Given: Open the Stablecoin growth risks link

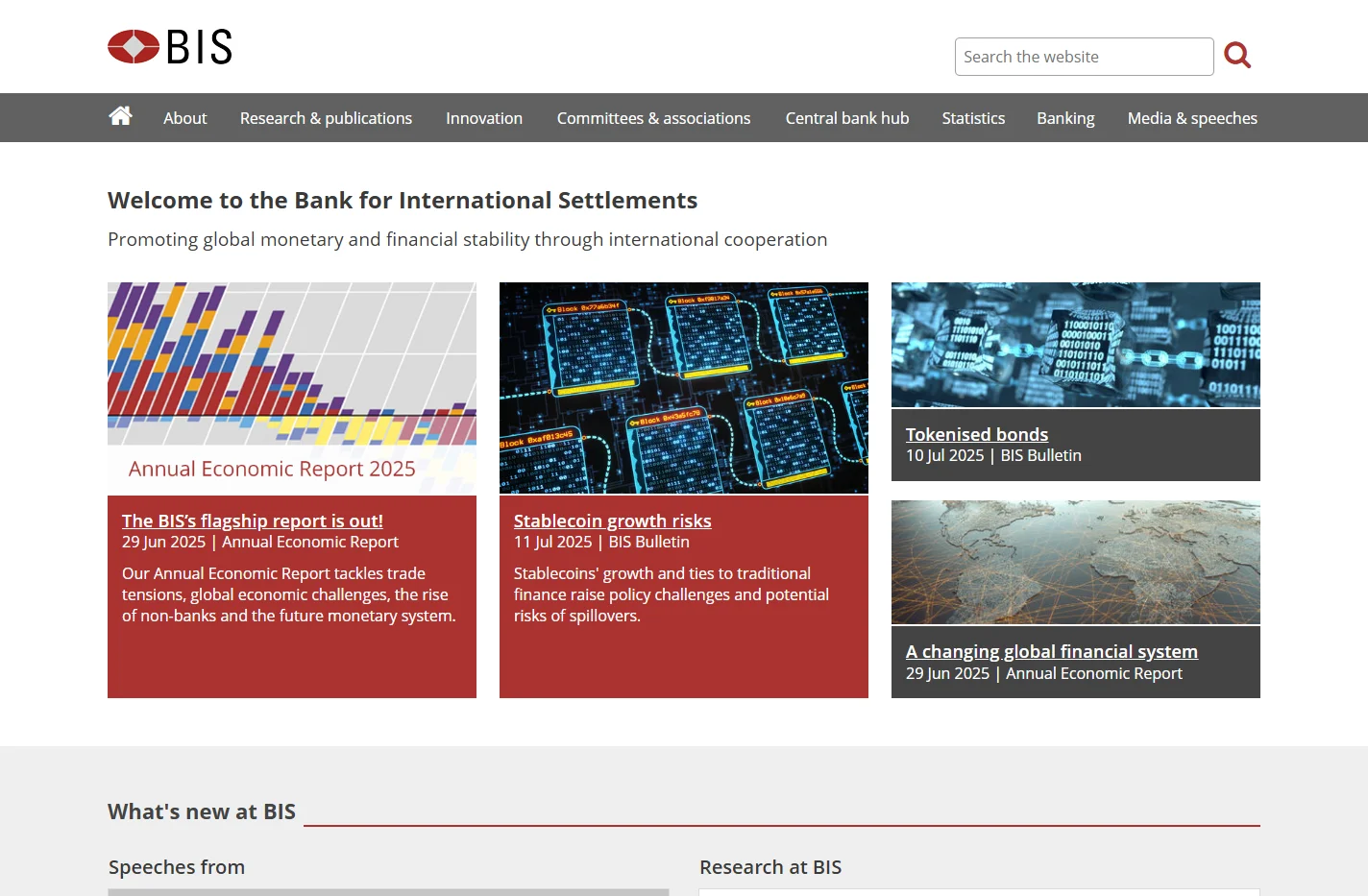Looking at the screenshot, I should tap(612, 521).
